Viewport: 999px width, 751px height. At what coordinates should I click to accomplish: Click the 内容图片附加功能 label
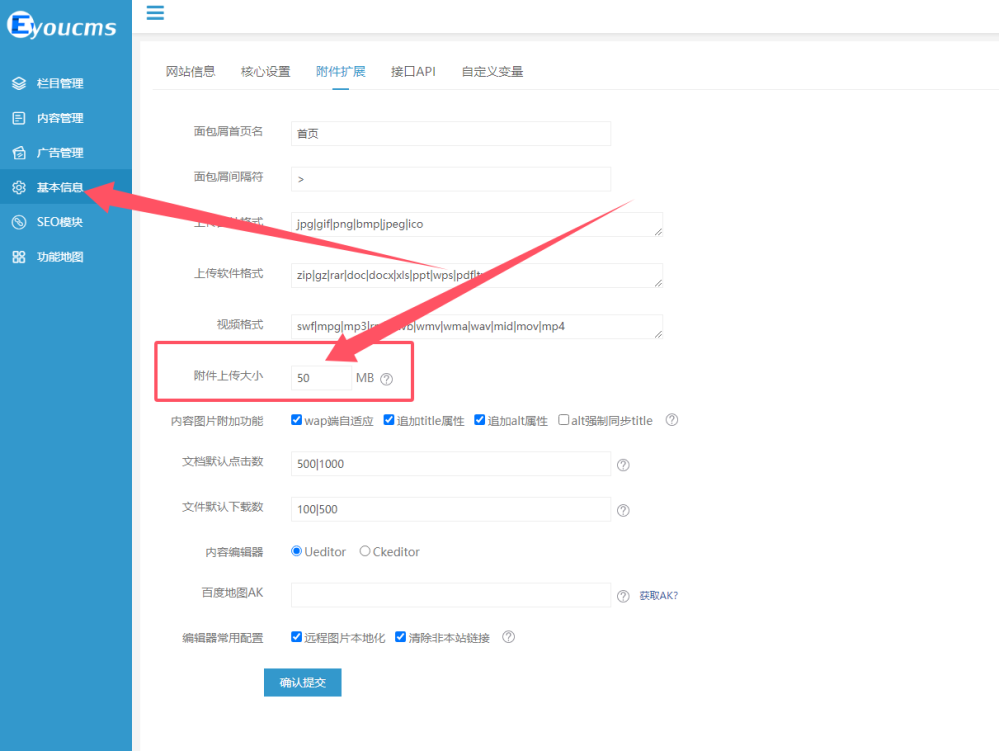point(217,421)
